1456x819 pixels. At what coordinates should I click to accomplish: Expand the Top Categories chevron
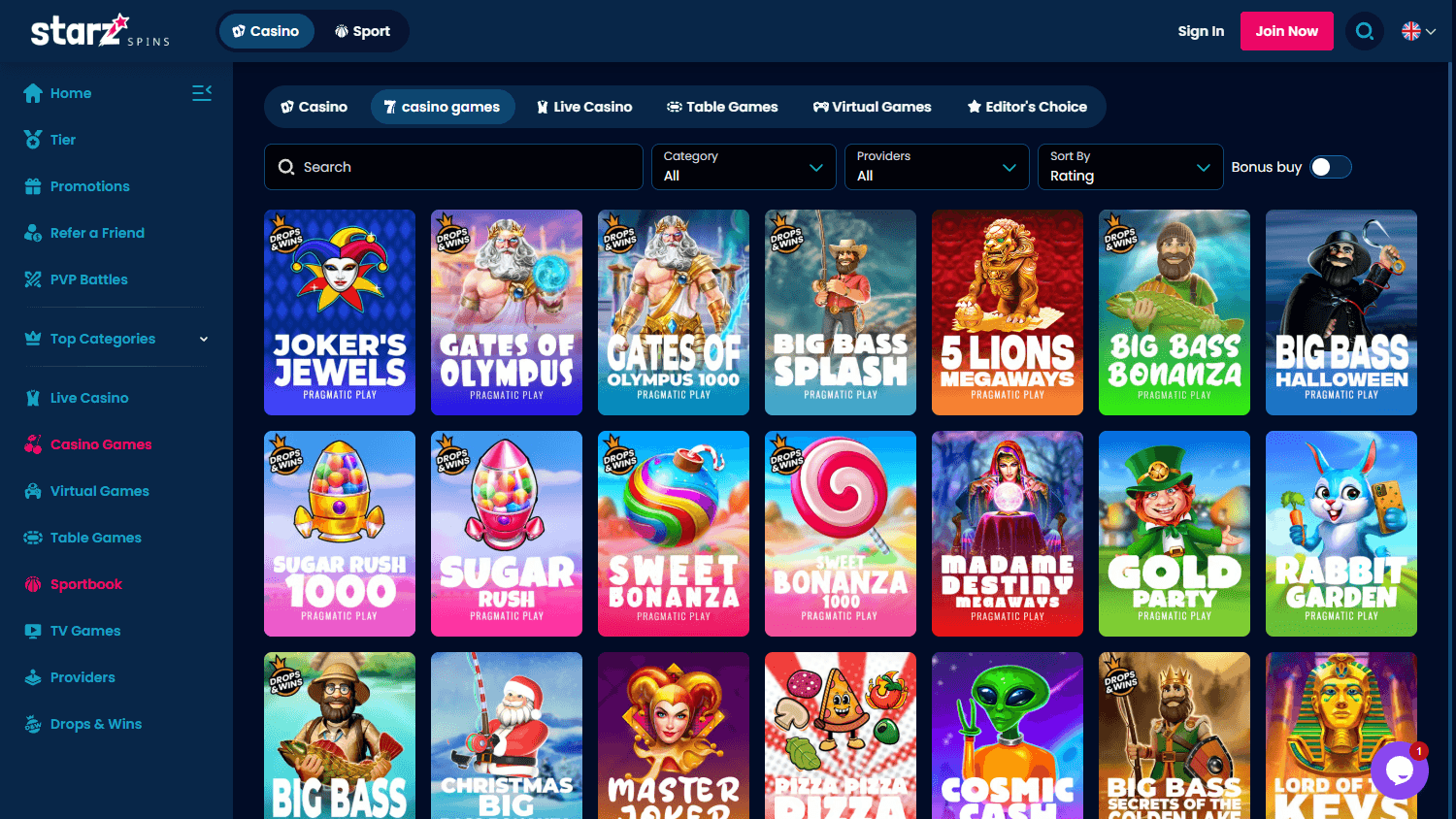pyautogui.click(x=204, y=339)
